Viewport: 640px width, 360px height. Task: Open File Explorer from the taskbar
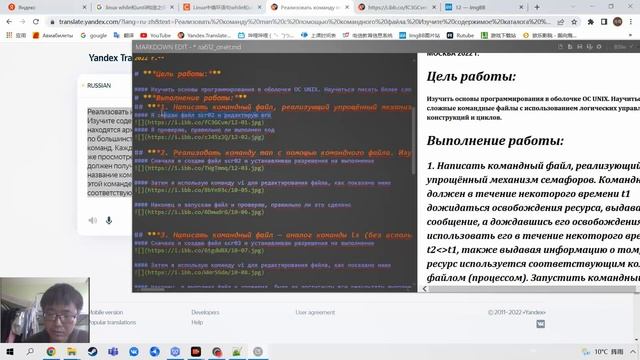pos(71,351)
